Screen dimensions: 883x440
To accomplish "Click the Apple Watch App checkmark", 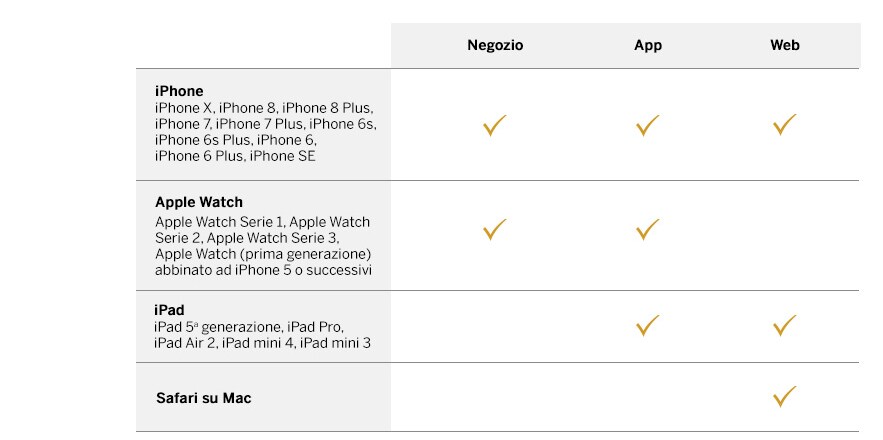I will tap(648, 230).
